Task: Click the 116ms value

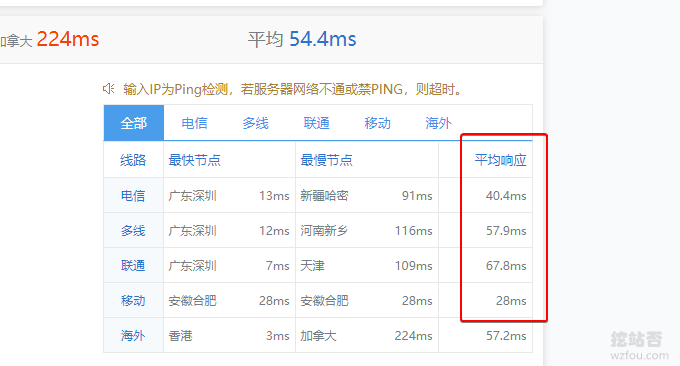Action: click(x=414, y=231)
